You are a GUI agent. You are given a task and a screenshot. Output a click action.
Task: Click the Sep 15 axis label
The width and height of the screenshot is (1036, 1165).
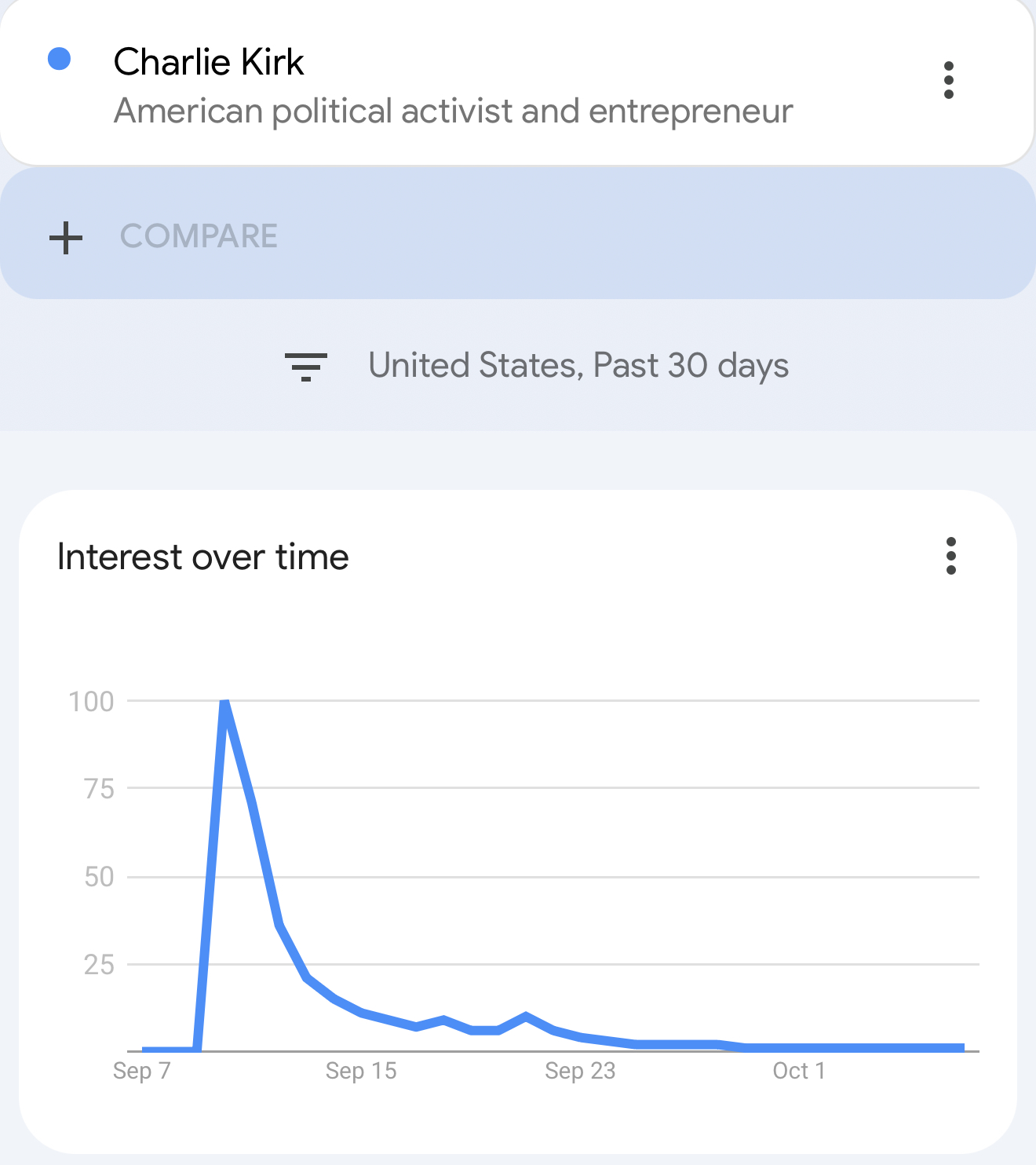coord(361,1071)
